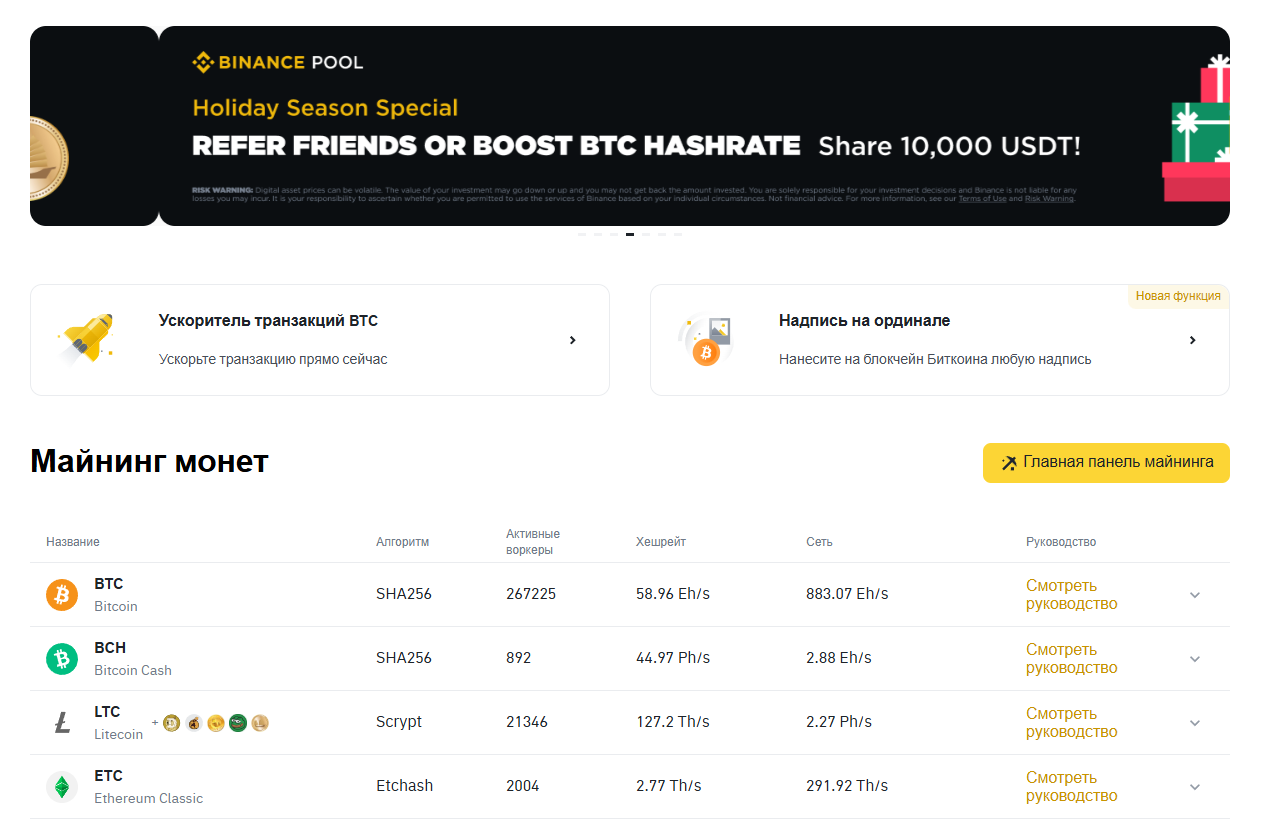Expand the Ethereum Classic row chevron

(1195, 787)
